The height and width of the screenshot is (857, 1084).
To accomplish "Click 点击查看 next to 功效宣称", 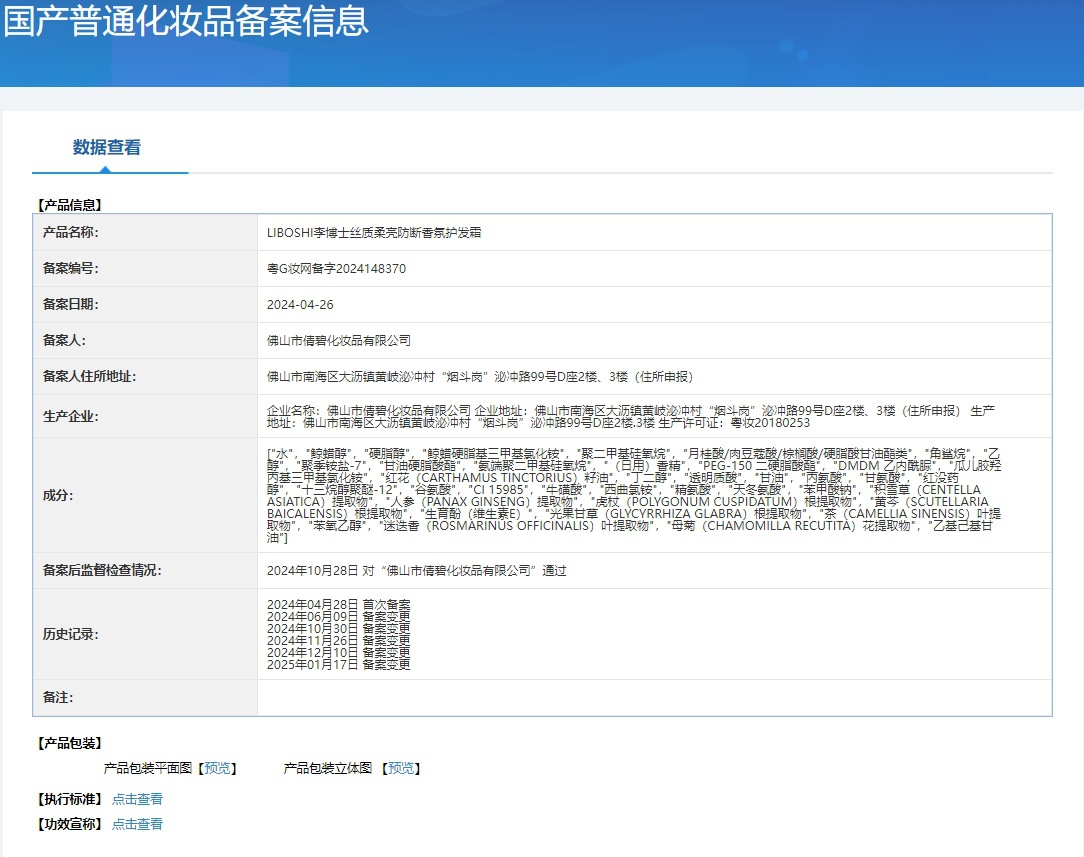I will (x=137, y=824).
